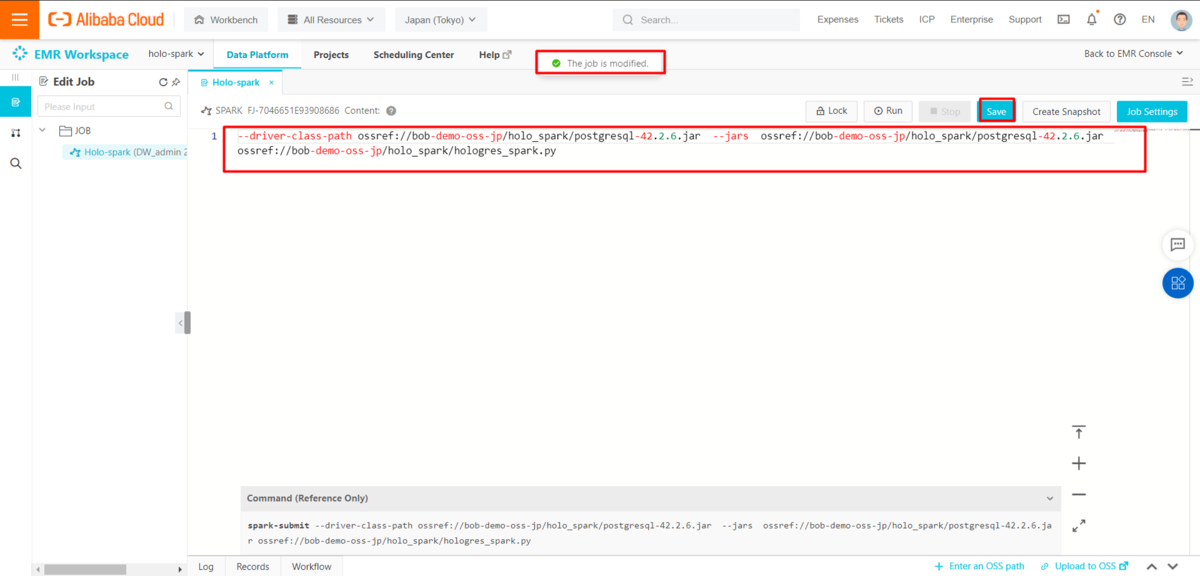Open the help question-mark icon in header
This screenshot has width=1200, height=576.
click(1119, 19)
